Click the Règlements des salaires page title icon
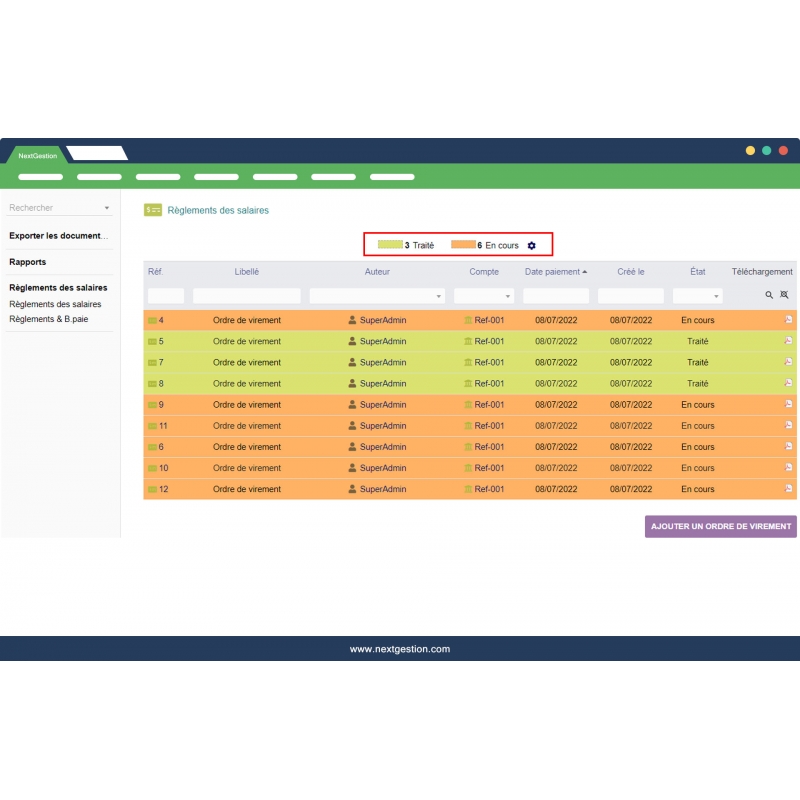Screen dimensions: 800x800 tap(152, 210)
